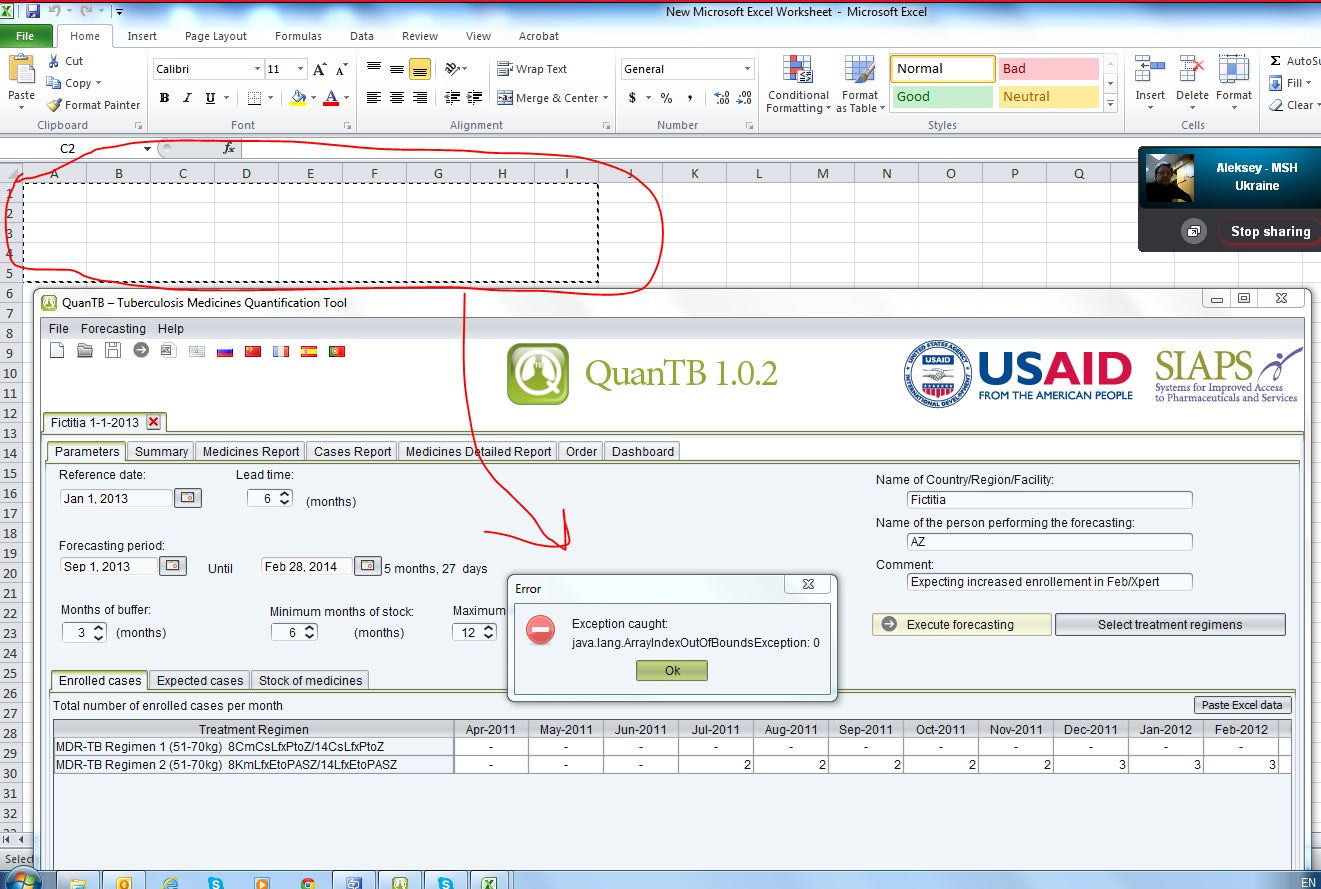The height and width of the screenshot is (889, 1321).
Task: Close the Fictitia 1-1-2013 tab with red X
Action: pos(153,422)
